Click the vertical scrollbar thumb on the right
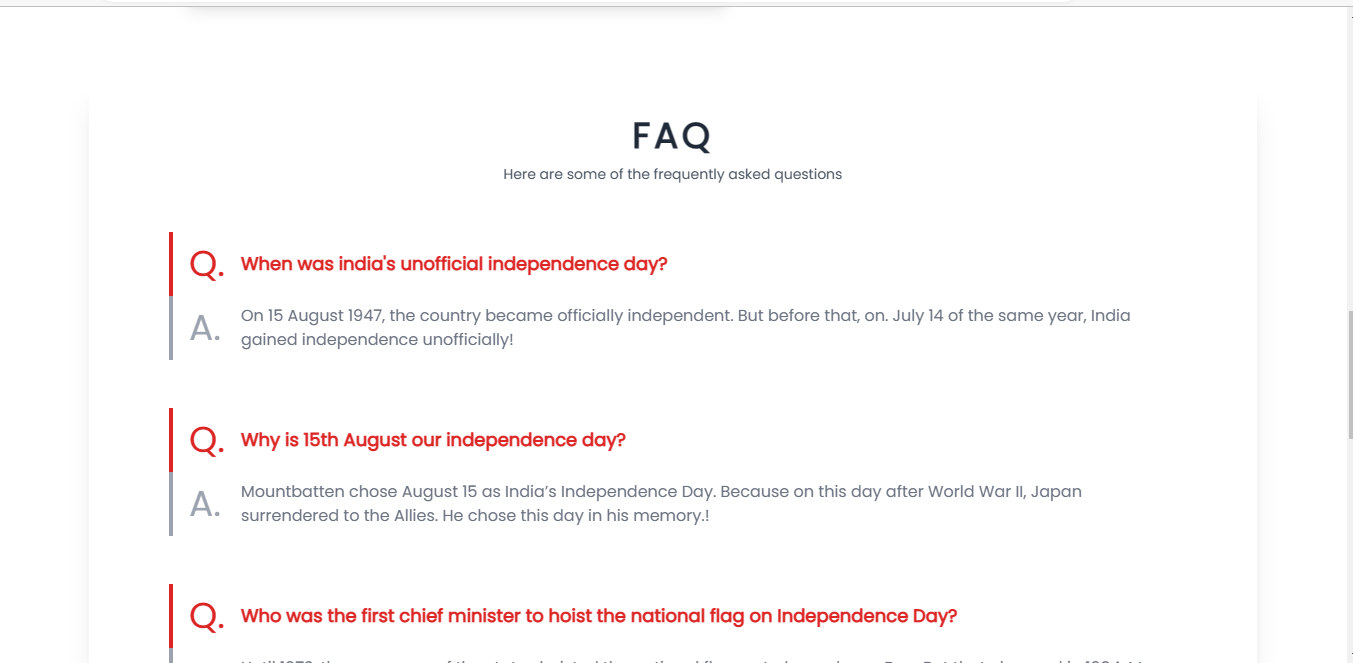 pyautogui.click(x=1351, y=374)
